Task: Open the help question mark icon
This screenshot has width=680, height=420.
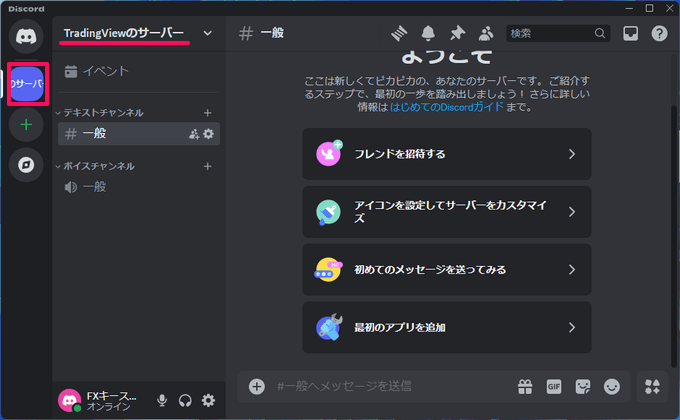Action: [660, 33]
